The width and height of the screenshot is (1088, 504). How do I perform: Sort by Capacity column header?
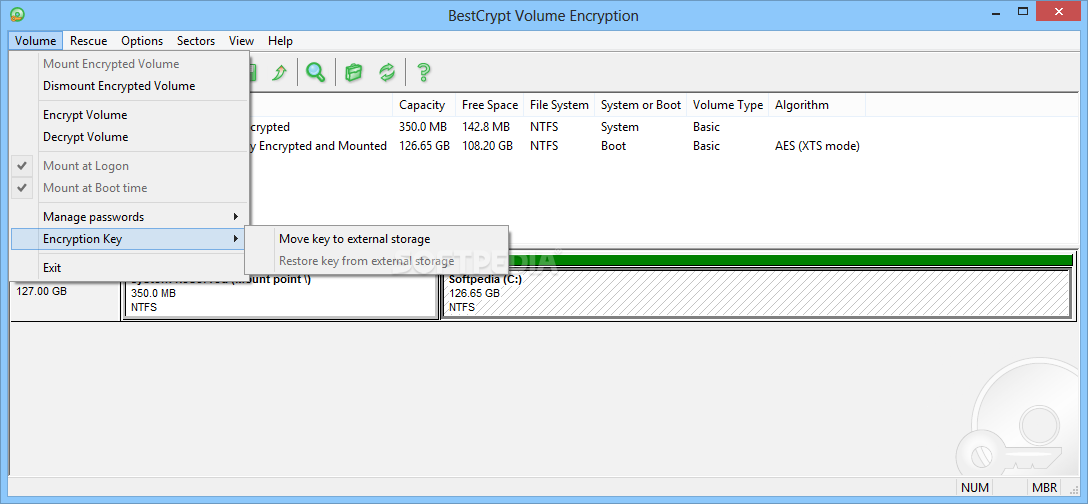(x=424, y=105)
